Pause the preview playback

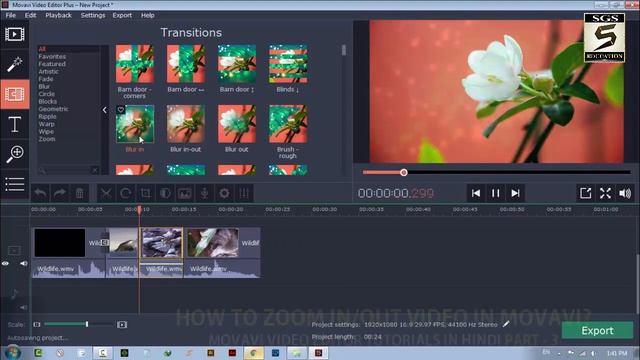pyautogui.click(x=496, y=193)
